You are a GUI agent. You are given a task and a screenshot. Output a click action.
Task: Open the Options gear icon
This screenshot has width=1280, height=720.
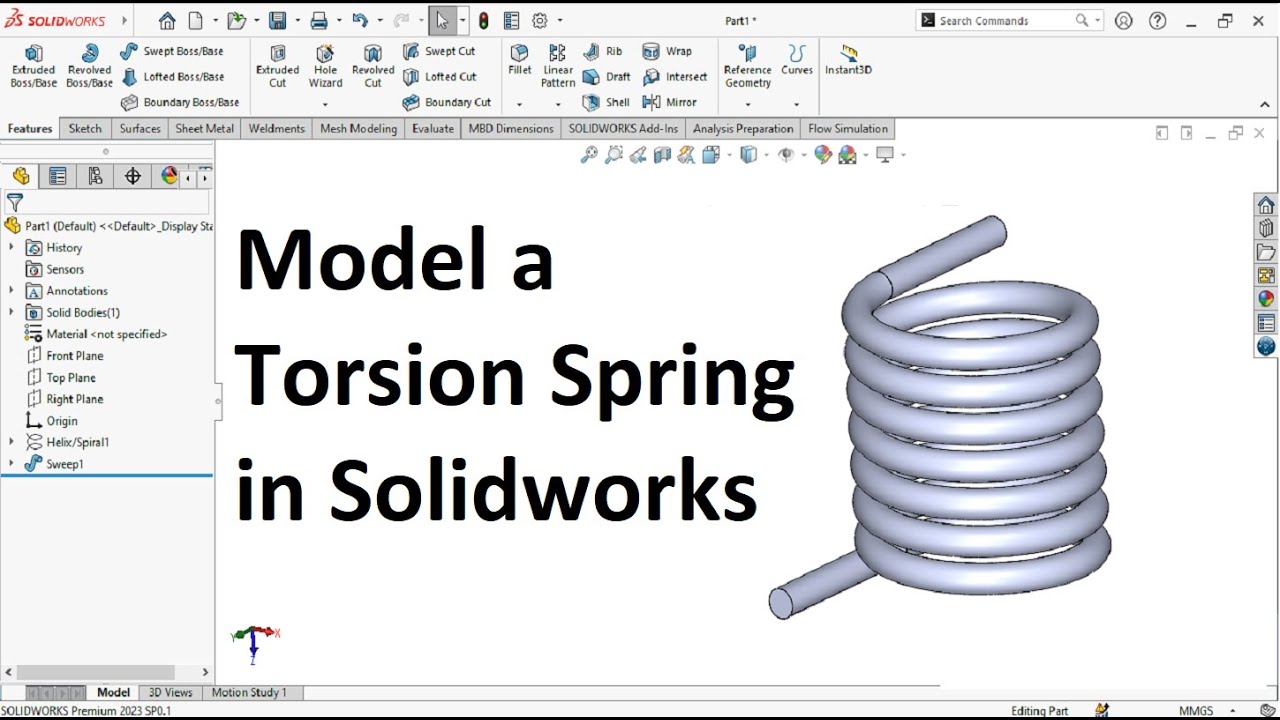tap(540, 20)
